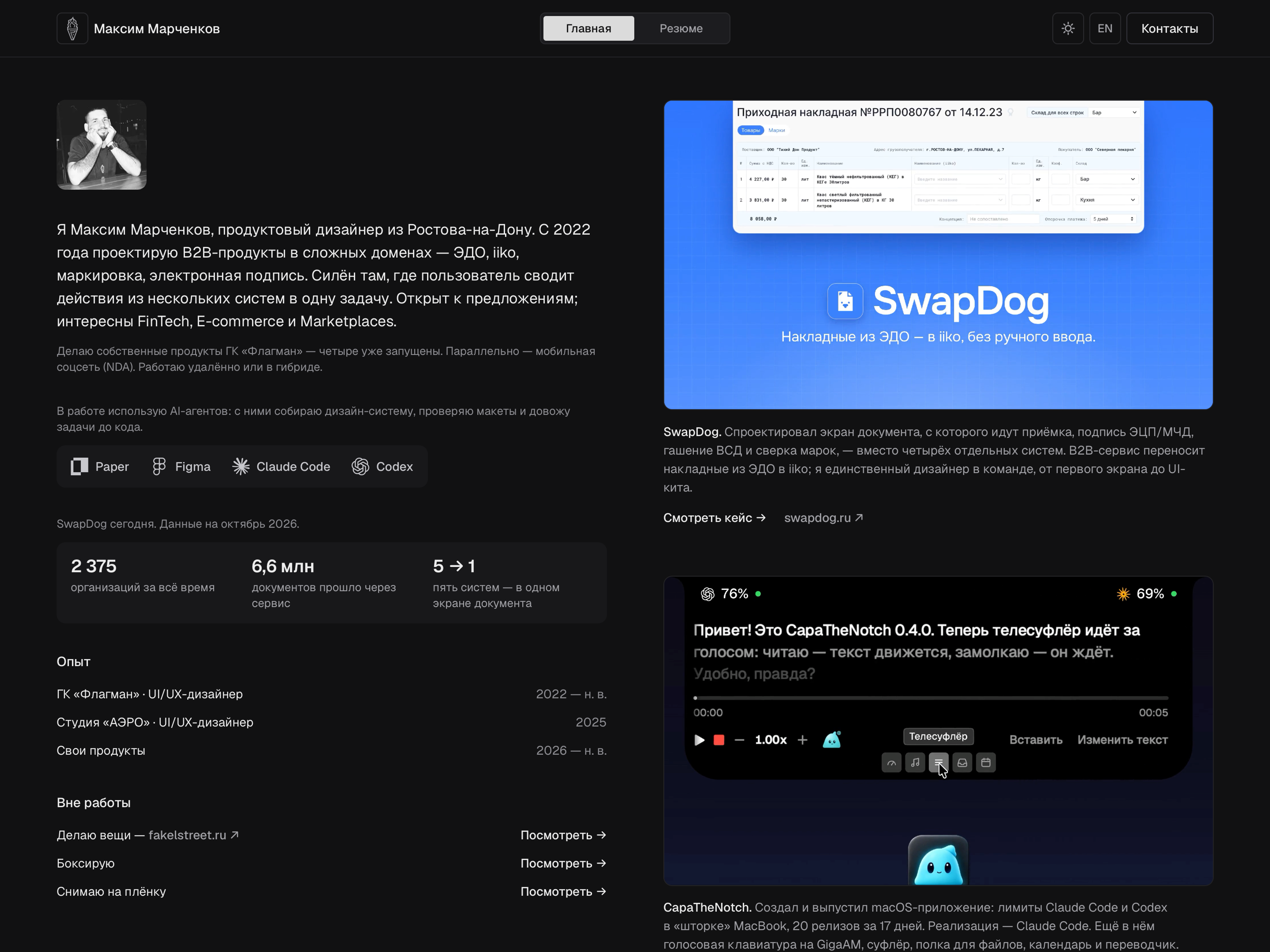Screen dimensions: 1270x952
Task: Click the teleprompter progress slider
Action: (x=931, y=698)
